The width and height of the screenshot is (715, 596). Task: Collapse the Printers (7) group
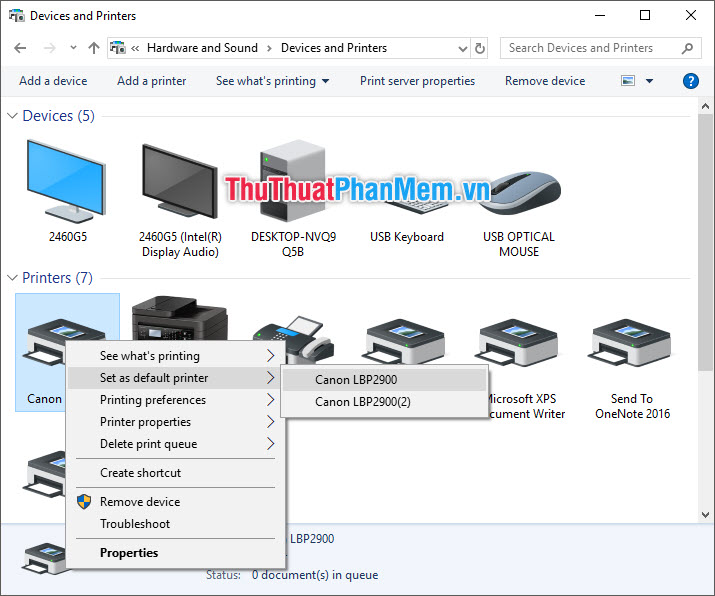pos(12,278)
